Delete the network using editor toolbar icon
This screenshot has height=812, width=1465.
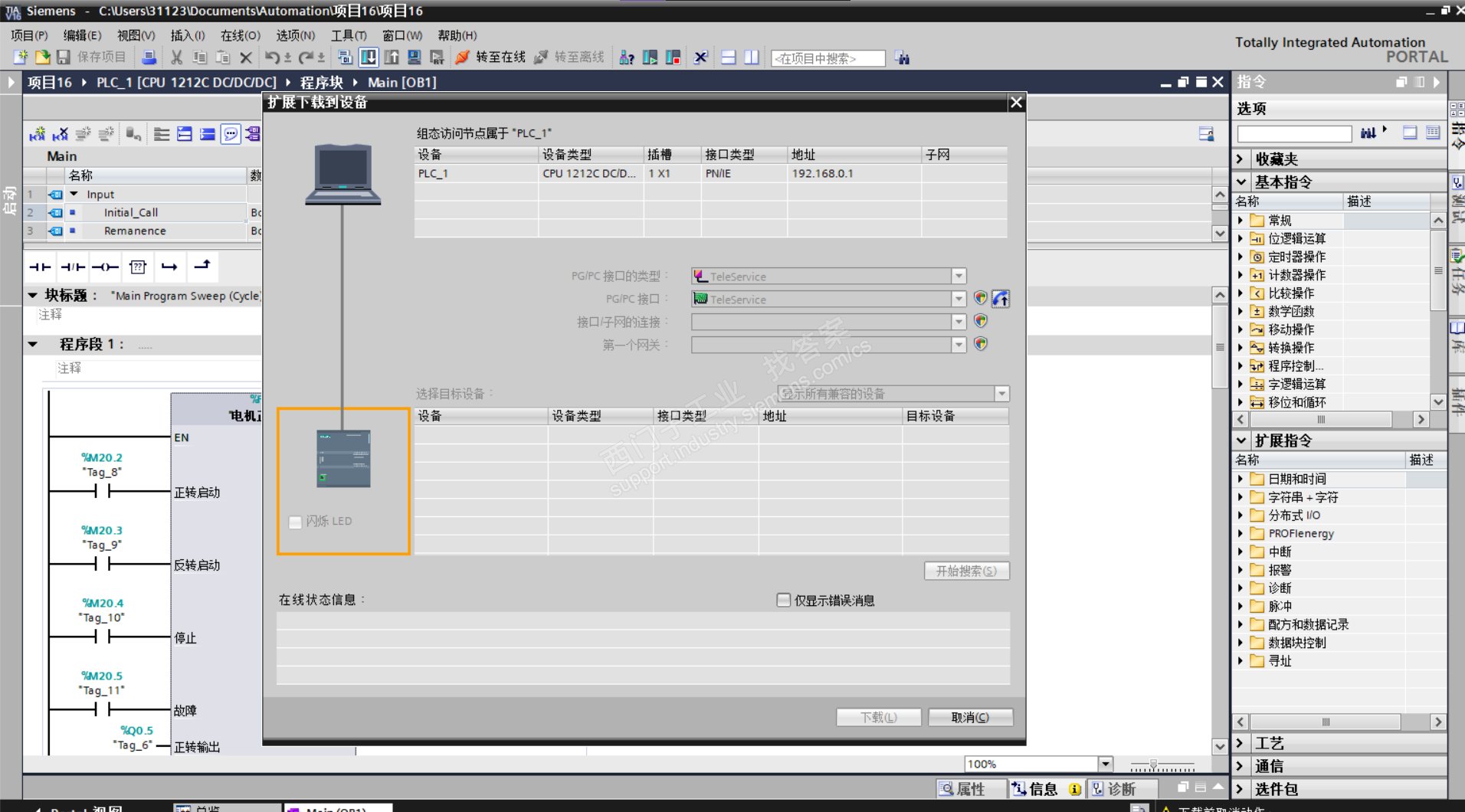tap(61, 135)
